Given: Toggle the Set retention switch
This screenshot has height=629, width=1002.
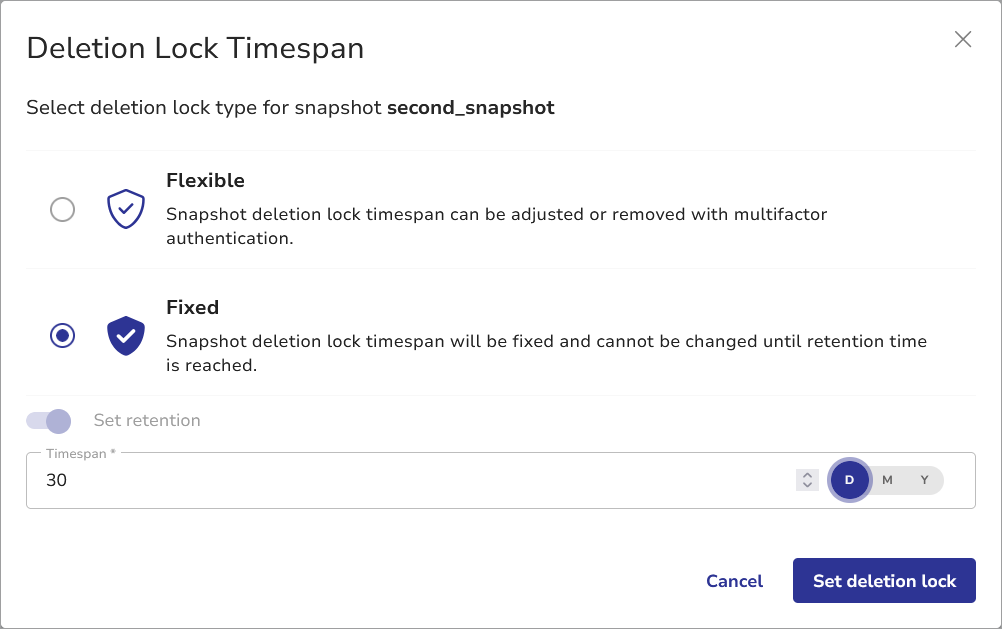Looking at the screenshot, I should (x=49, y=421).
